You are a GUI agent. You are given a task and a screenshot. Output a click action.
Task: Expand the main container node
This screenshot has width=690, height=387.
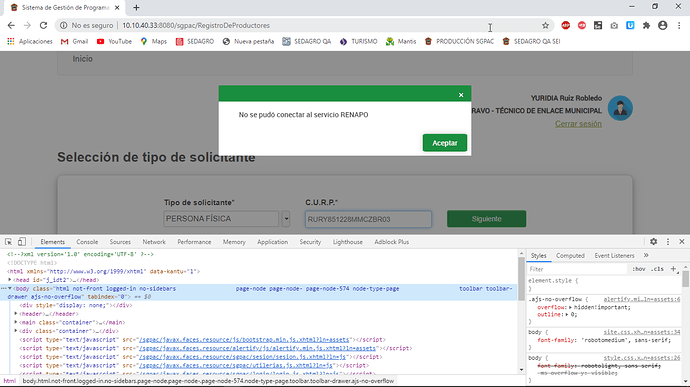(16, 322)
